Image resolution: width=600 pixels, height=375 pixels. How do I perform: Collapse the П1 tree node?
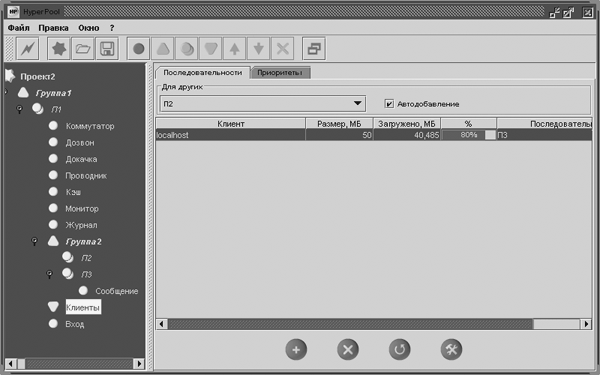(19, 109)
